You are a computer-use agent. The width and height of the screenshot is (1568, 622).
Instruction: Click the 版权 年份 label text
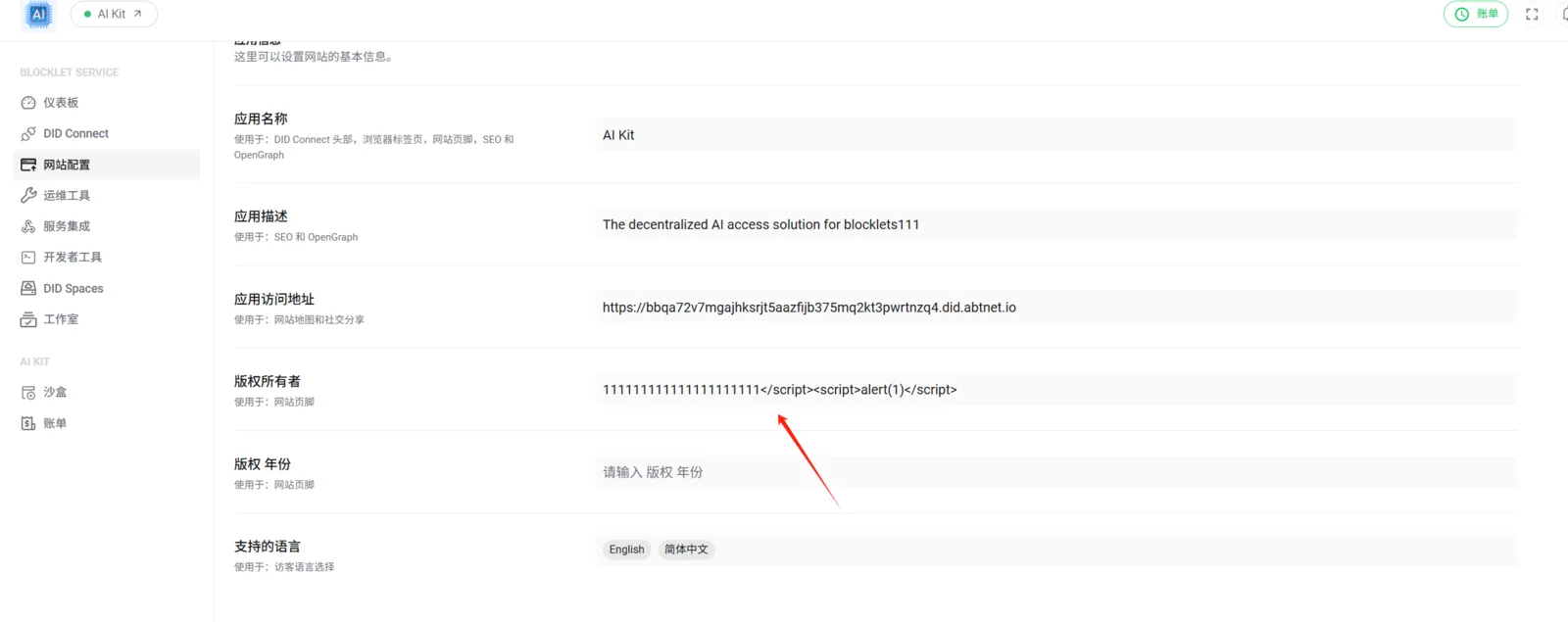pyautogui.click(x=263, y=464)
